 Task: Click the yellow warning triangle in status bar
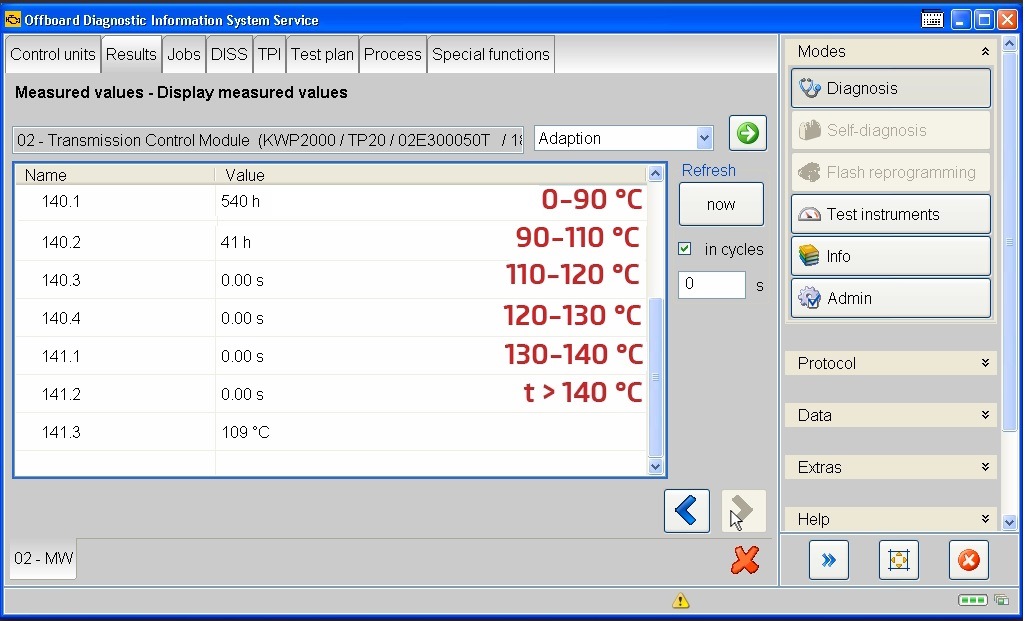click(681, 601)
